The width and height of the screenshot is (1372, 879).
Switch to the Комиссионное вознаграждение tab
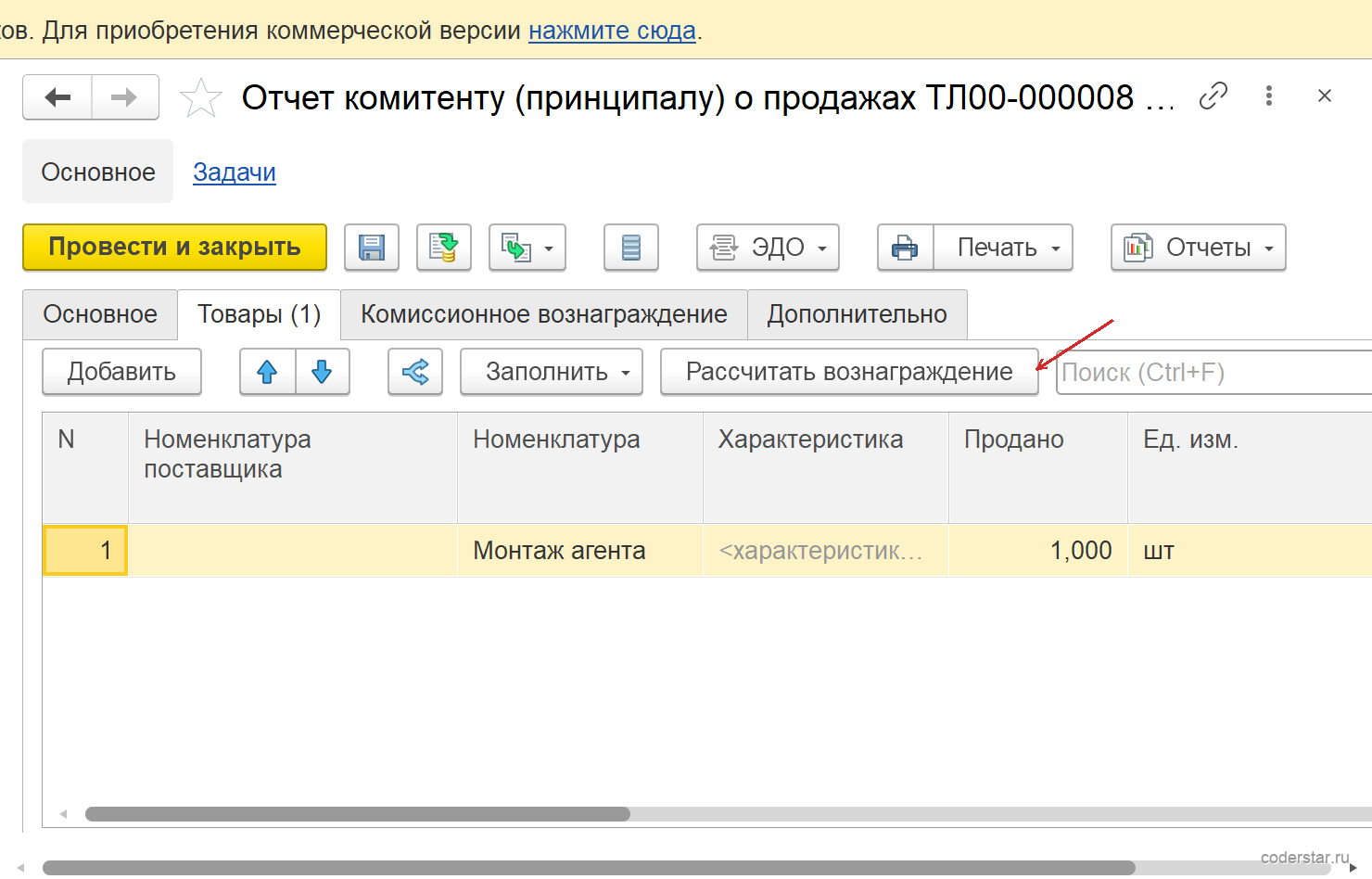544,314
